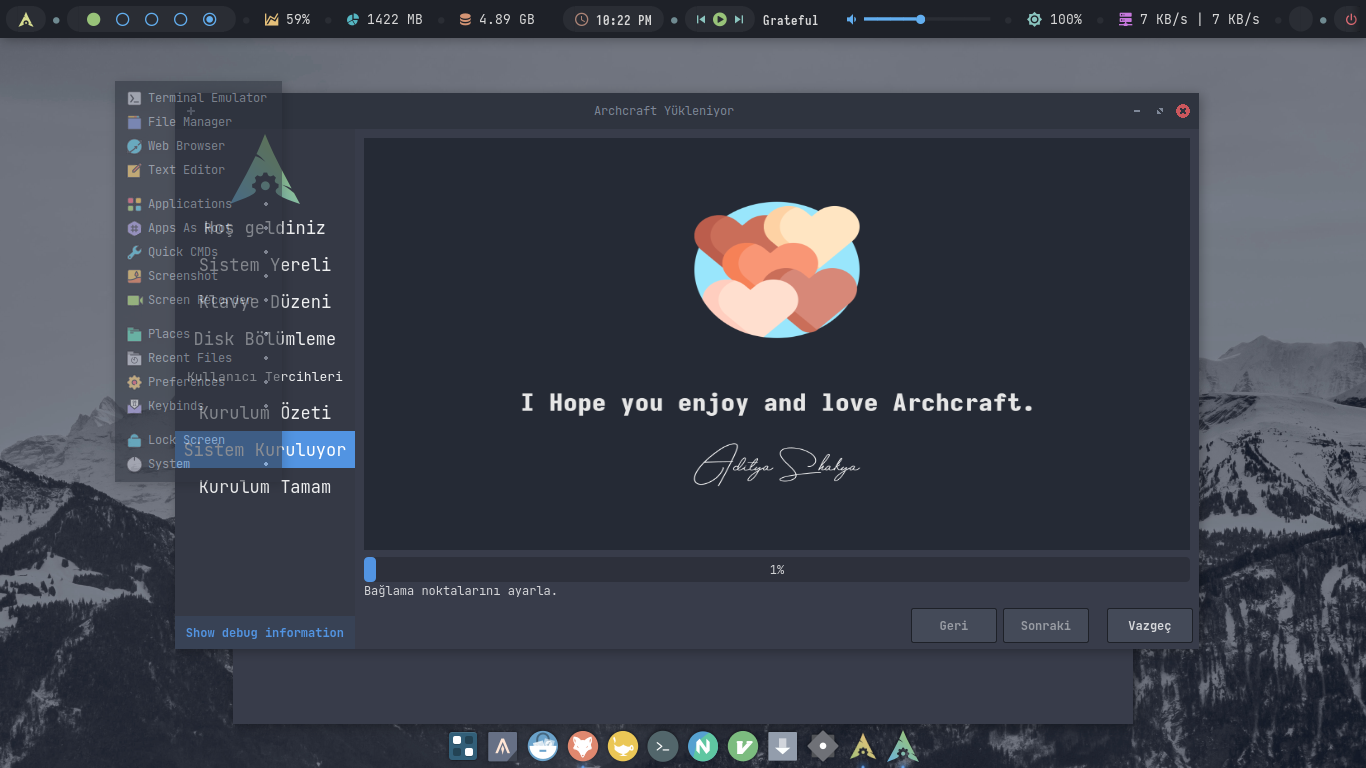This screenshot has height=768, width=1366.
Task: Open the terminal prompt icon in the dock
Action: pyautogui.click(x=663, y=746)
